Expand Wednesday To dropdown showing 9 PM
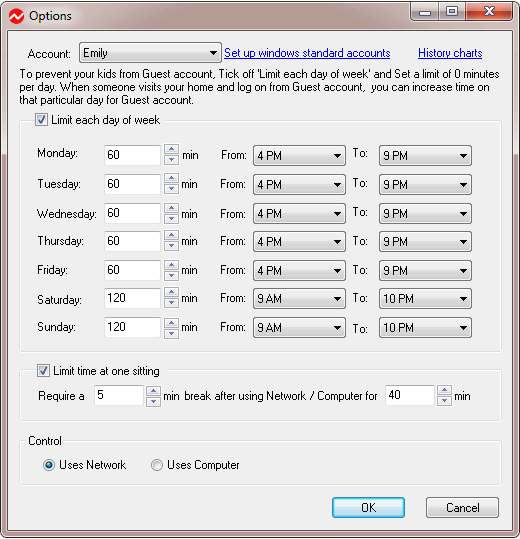This screenshot has height=539, width=520. 425,213
